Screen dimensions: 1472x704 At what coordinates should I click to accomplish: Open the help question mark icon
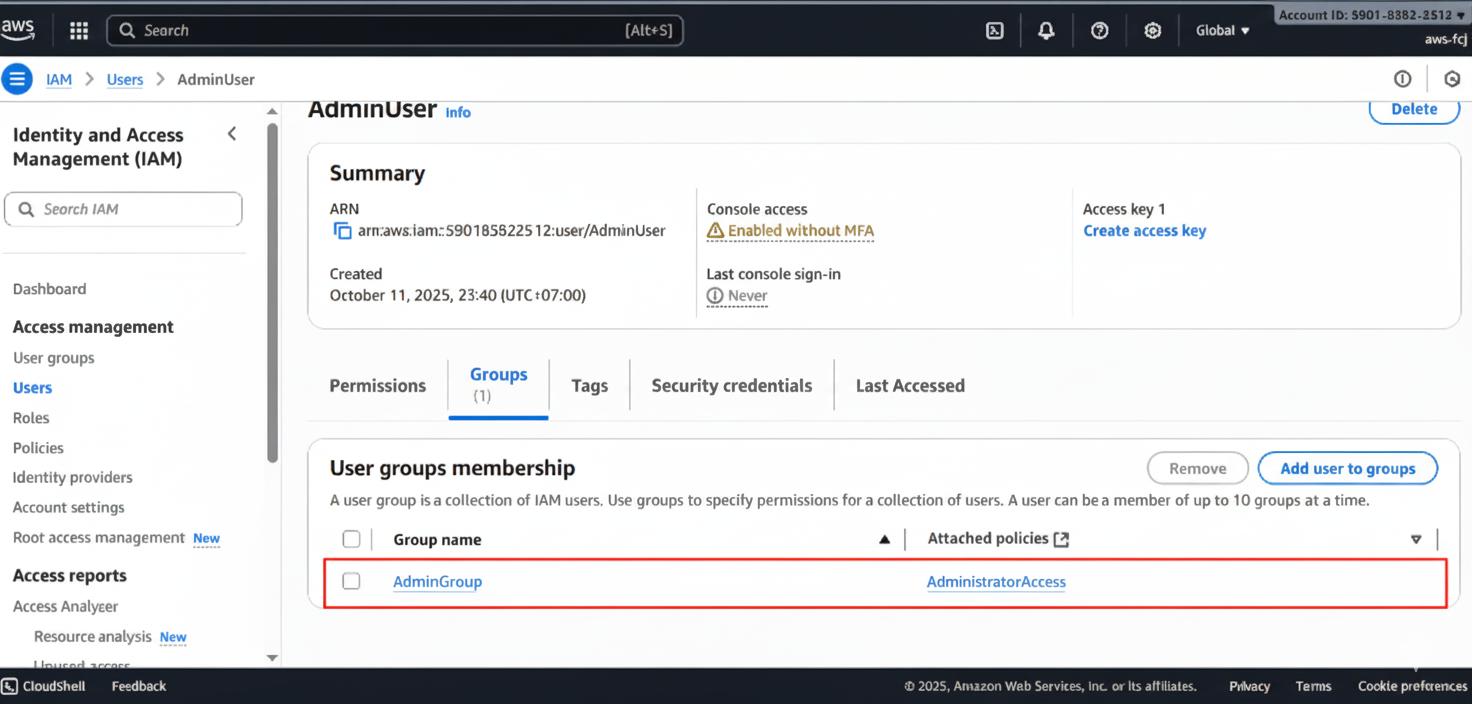[1100, 31]
